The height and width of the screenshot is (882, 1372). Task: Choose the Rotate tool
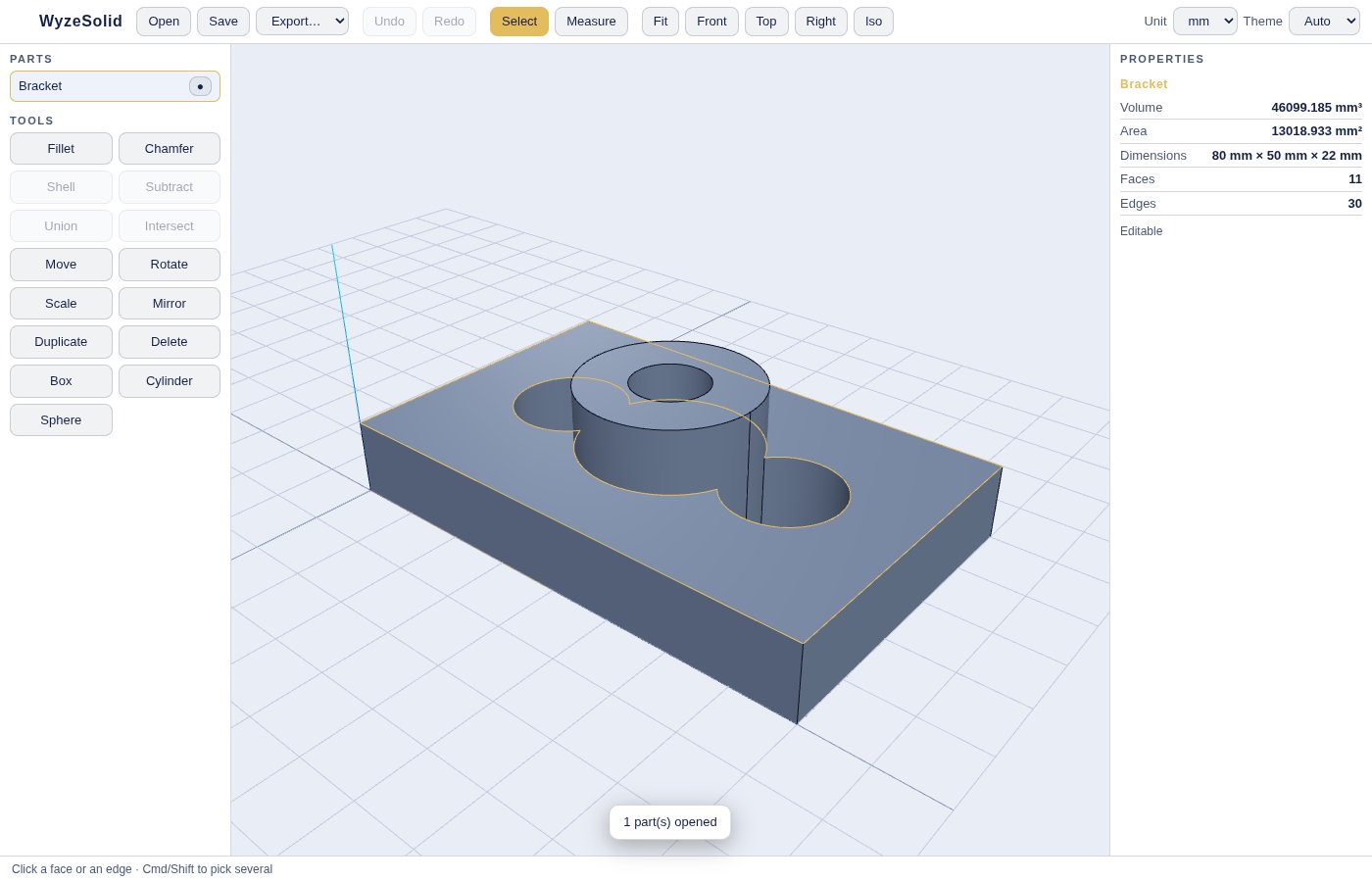[170, 265]
